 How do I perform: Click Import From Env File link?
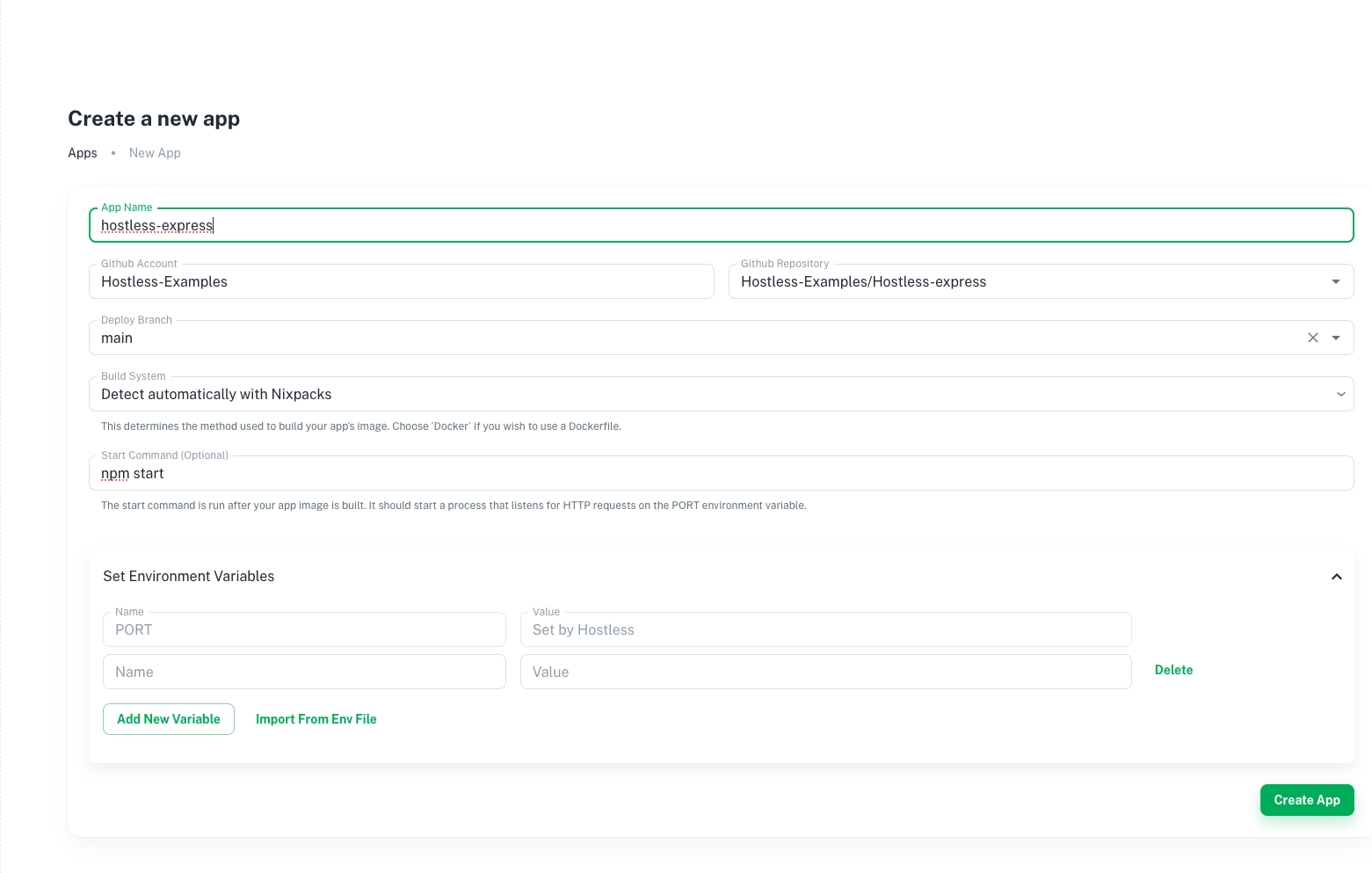316,719
